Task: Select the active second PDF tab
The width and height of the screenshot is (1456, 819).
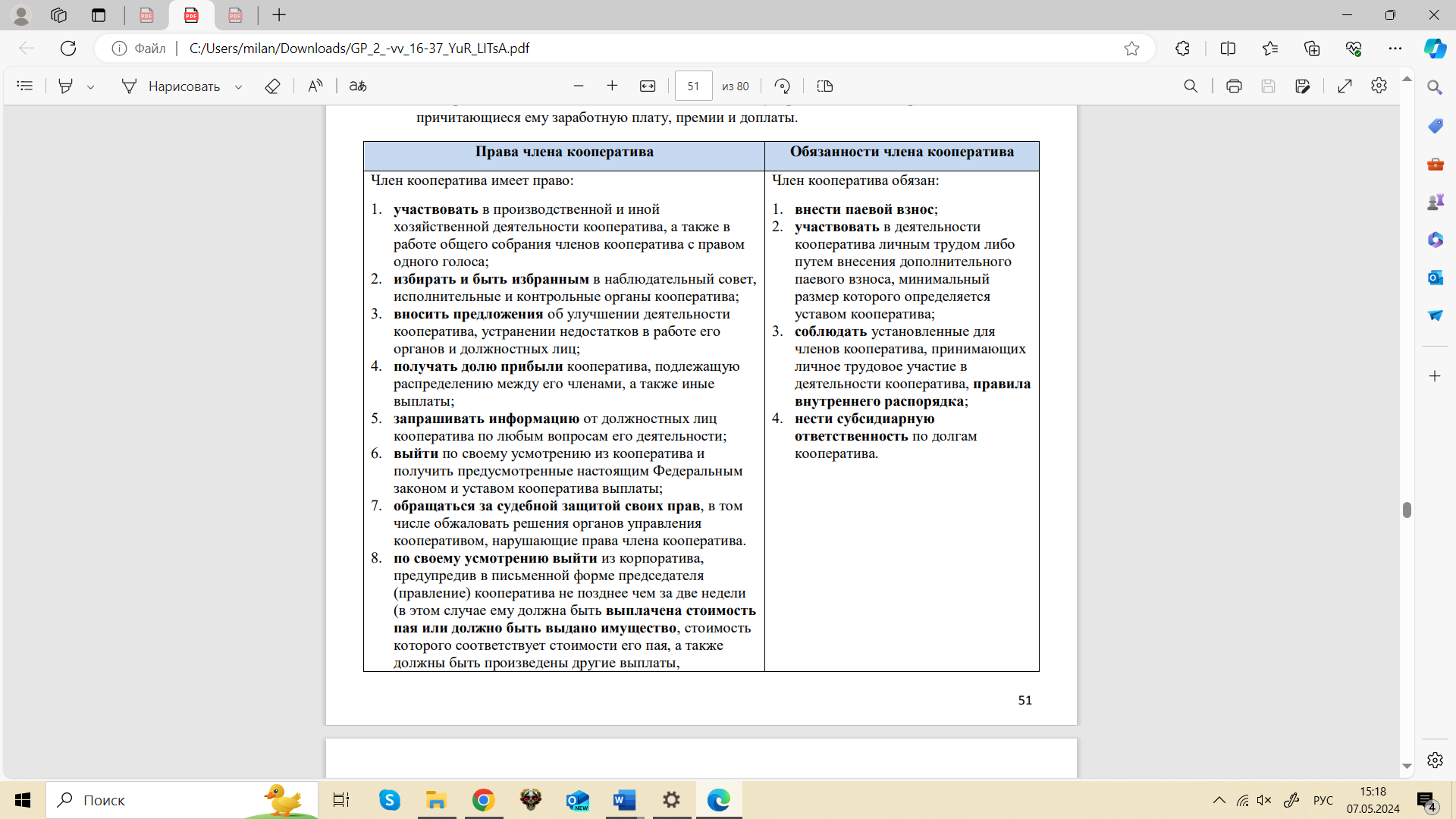Action: click(191, 15)
